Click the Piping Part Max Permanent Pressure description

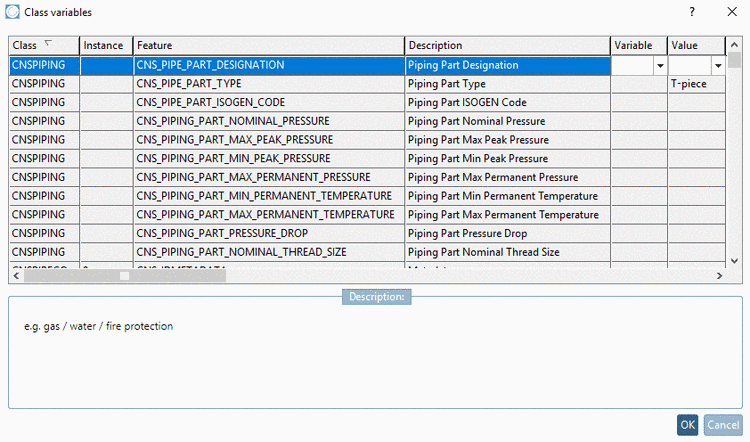pyautogui.click(x=507, y=177)
